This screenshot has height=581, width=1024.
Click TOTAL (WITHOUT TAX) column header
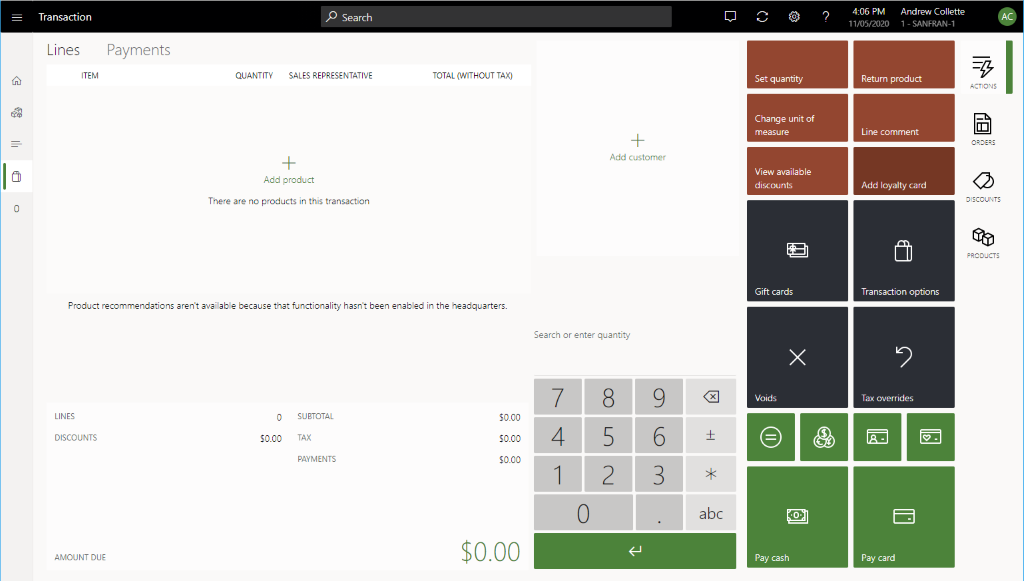click(x=472, y=76)
